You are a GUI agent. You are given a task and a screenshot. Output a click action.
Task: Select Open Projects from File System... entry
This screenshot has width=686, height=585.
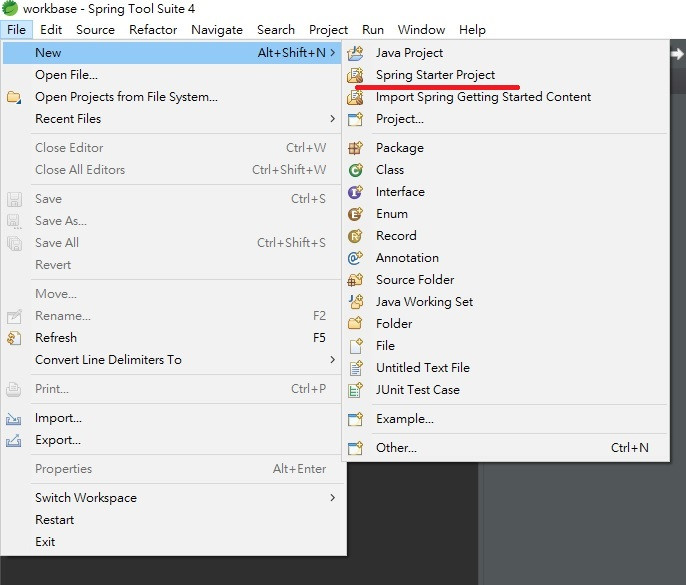coord(172,97)
